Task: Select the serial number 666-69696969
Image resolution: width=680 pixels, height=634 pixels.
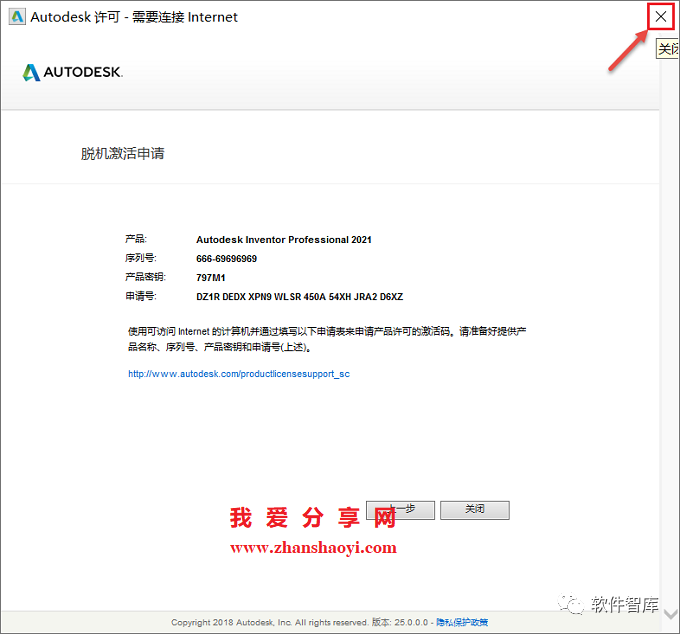Action: coord(226,259)
